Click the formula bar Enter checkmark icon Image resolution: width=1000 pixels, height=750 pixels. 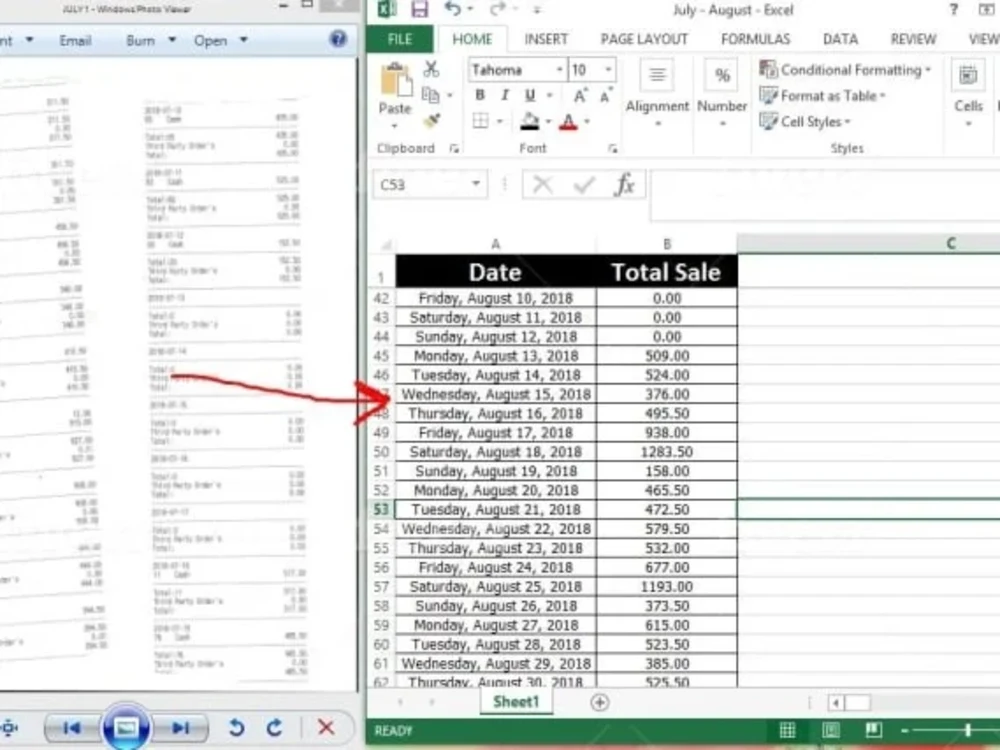584,185
